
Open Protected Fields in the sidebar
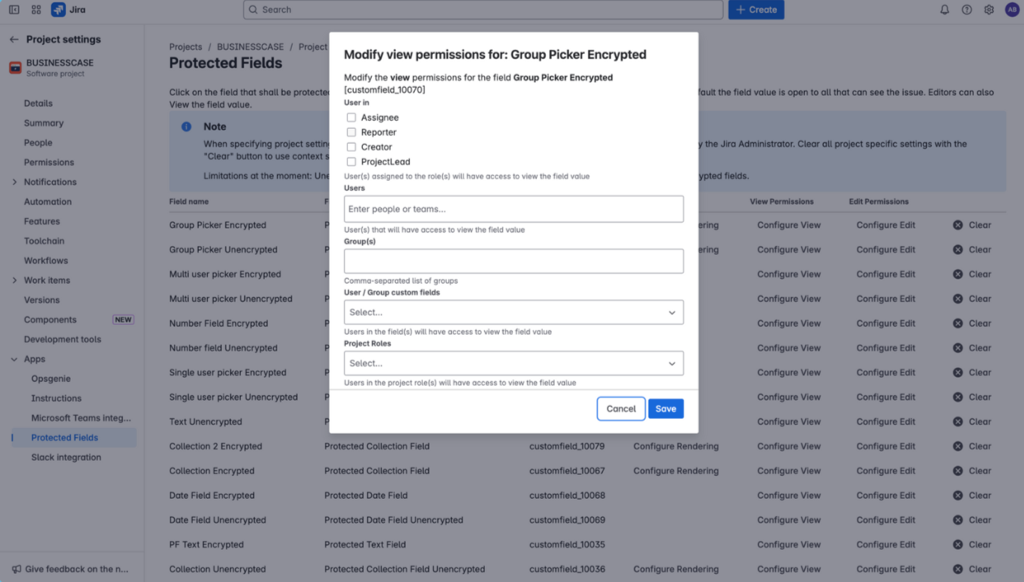point(64,438)
